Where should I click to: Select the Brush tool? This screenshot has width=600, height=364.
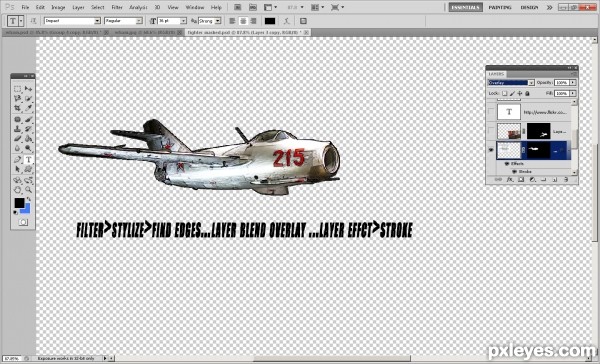point(29,119)
